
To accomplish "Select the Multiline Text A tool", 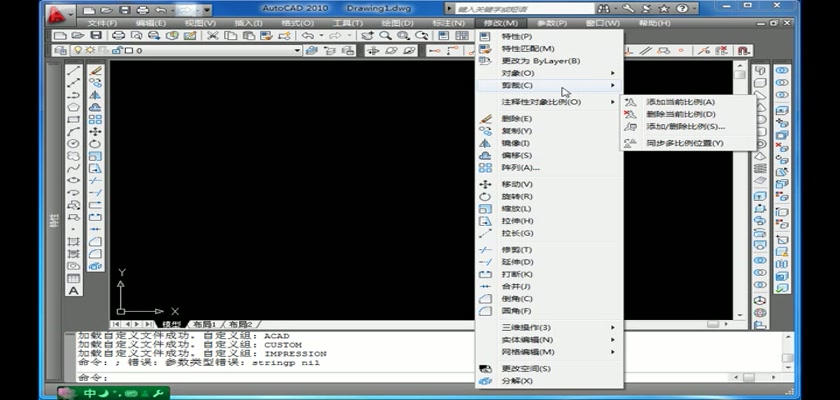I will tap(73, 291).
